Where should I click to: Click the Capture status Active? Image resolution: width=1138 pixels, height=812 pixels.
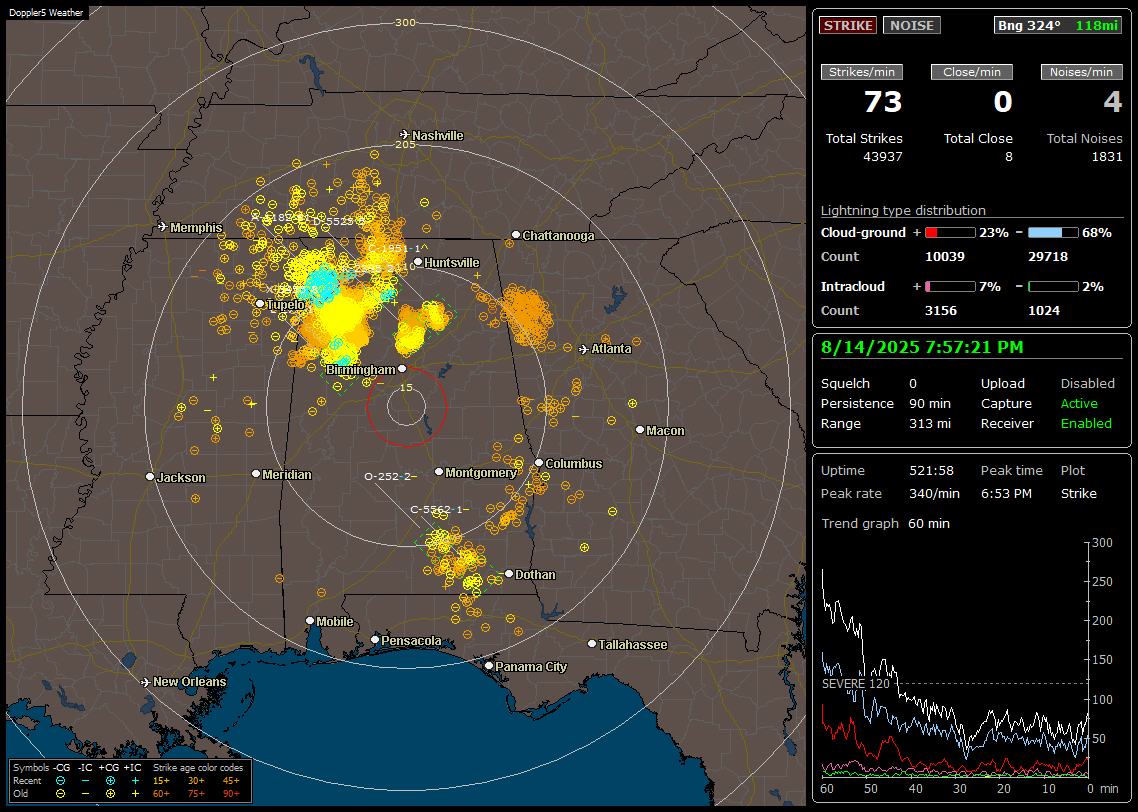[x=1079, y=403]
